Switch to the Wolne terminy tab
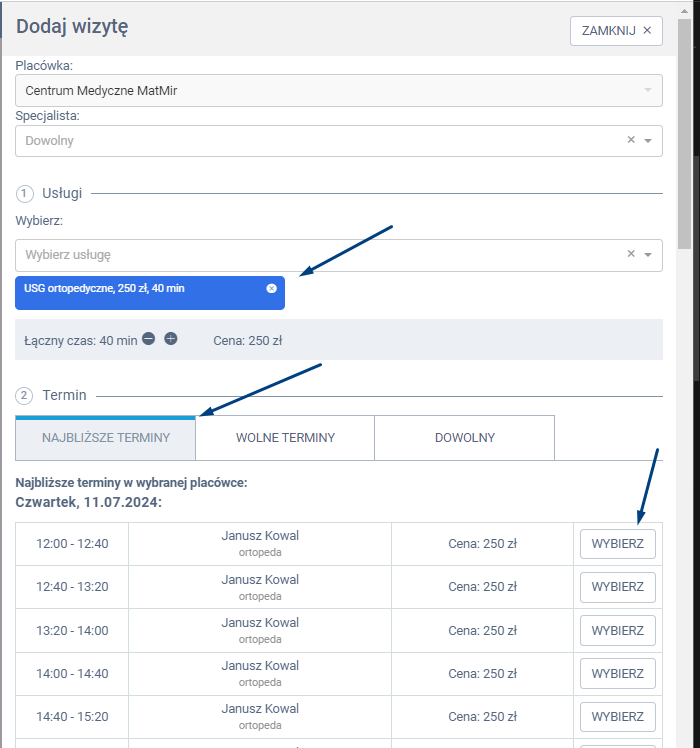This screenshot has height=748, width=700. 285,438
